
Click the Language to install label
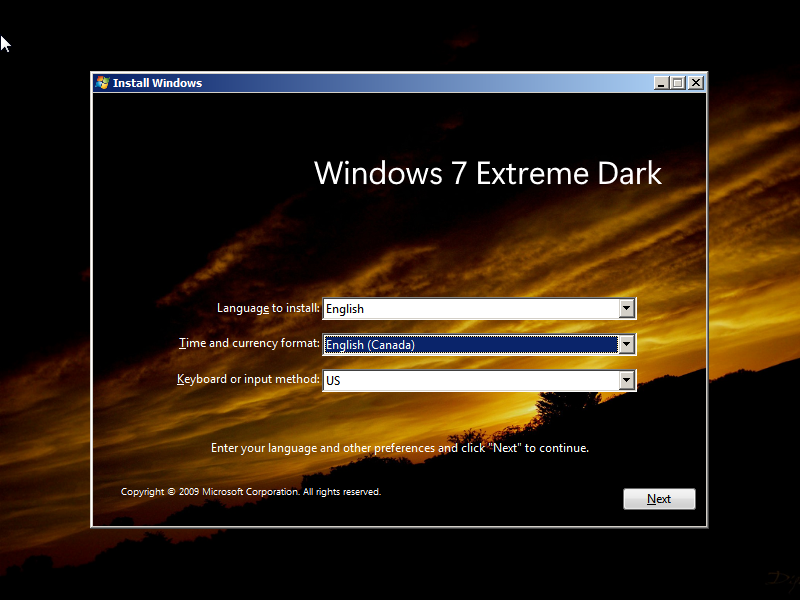click(x=268, y=308)
